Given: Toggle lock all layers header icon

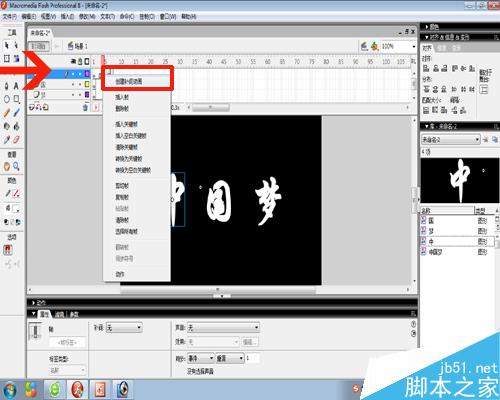Looking at the screenshot, I should (80, 61).
